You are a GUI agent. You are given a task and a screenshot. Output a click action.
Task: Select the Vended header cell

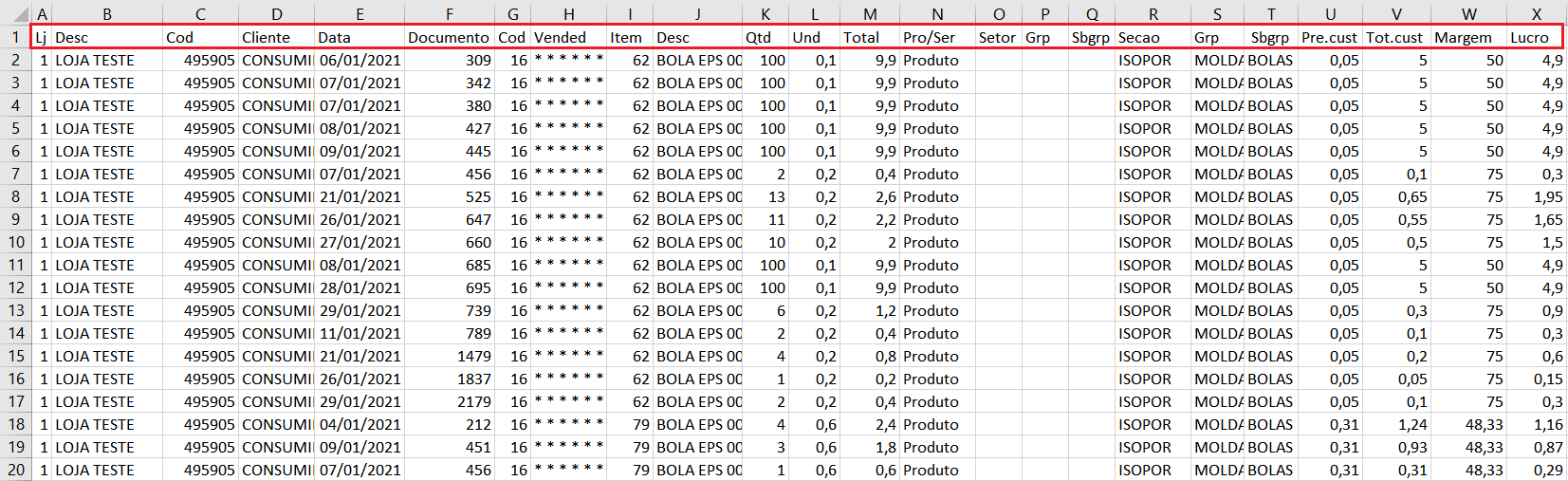pyautogui.click(x=567, y=38)
